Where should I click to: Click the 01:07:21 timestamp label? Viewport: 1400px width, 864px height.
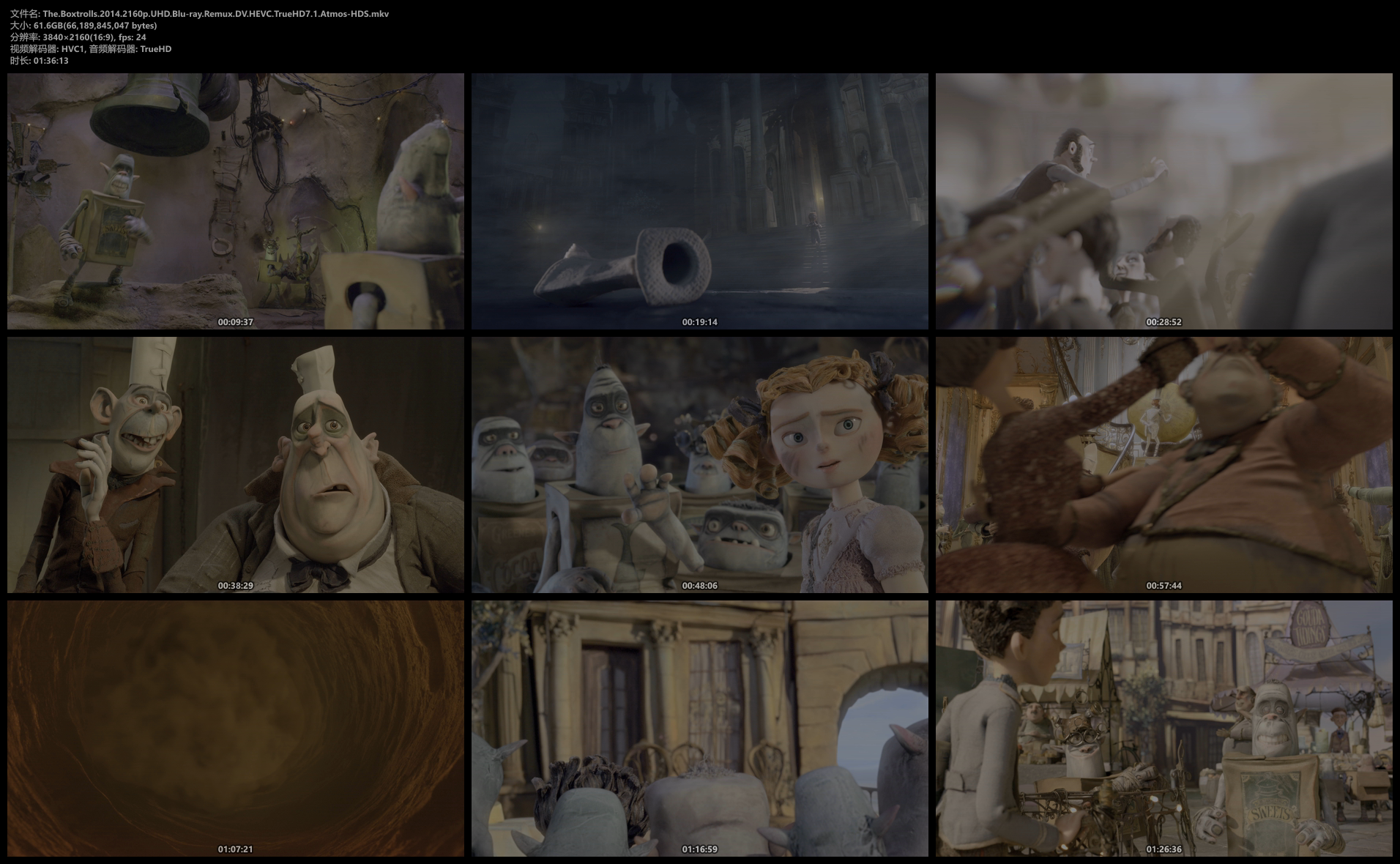(x=235, y=849)
